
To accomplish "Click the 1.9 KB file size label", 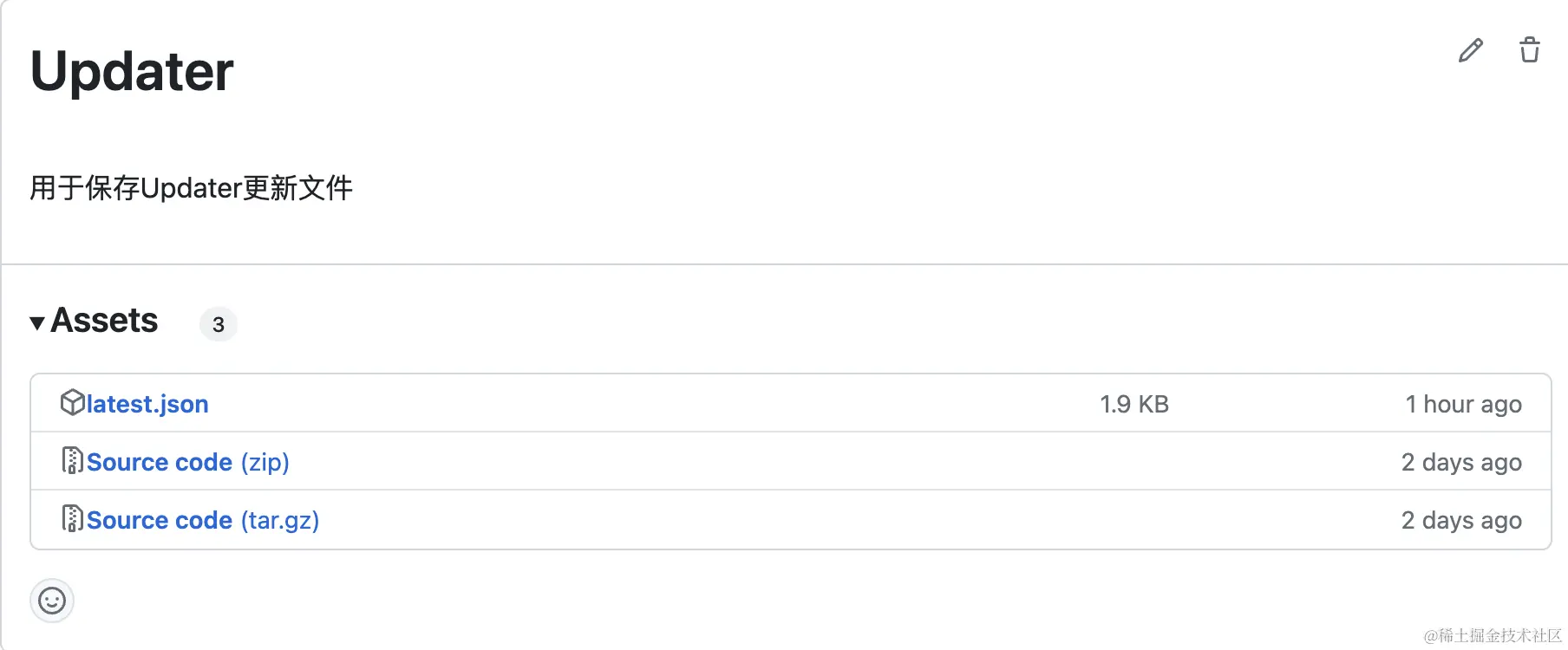I will tap(1134, 404).
